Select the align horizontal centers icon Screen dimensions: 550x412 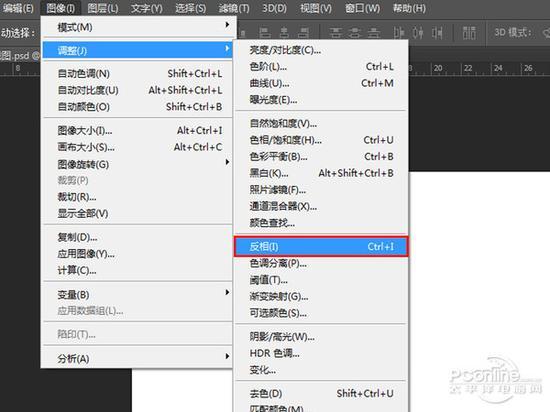[x=284, y=33]
